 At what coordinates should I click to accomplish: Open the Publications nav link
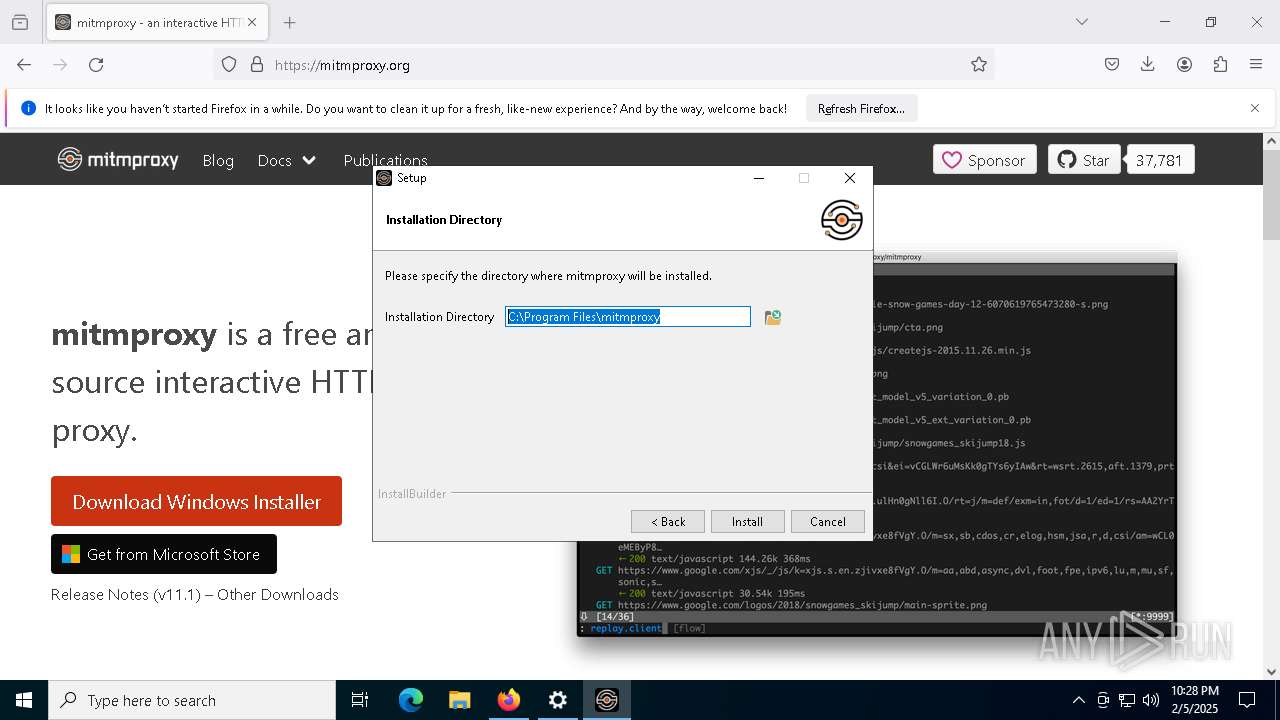[x=385, y=161]
